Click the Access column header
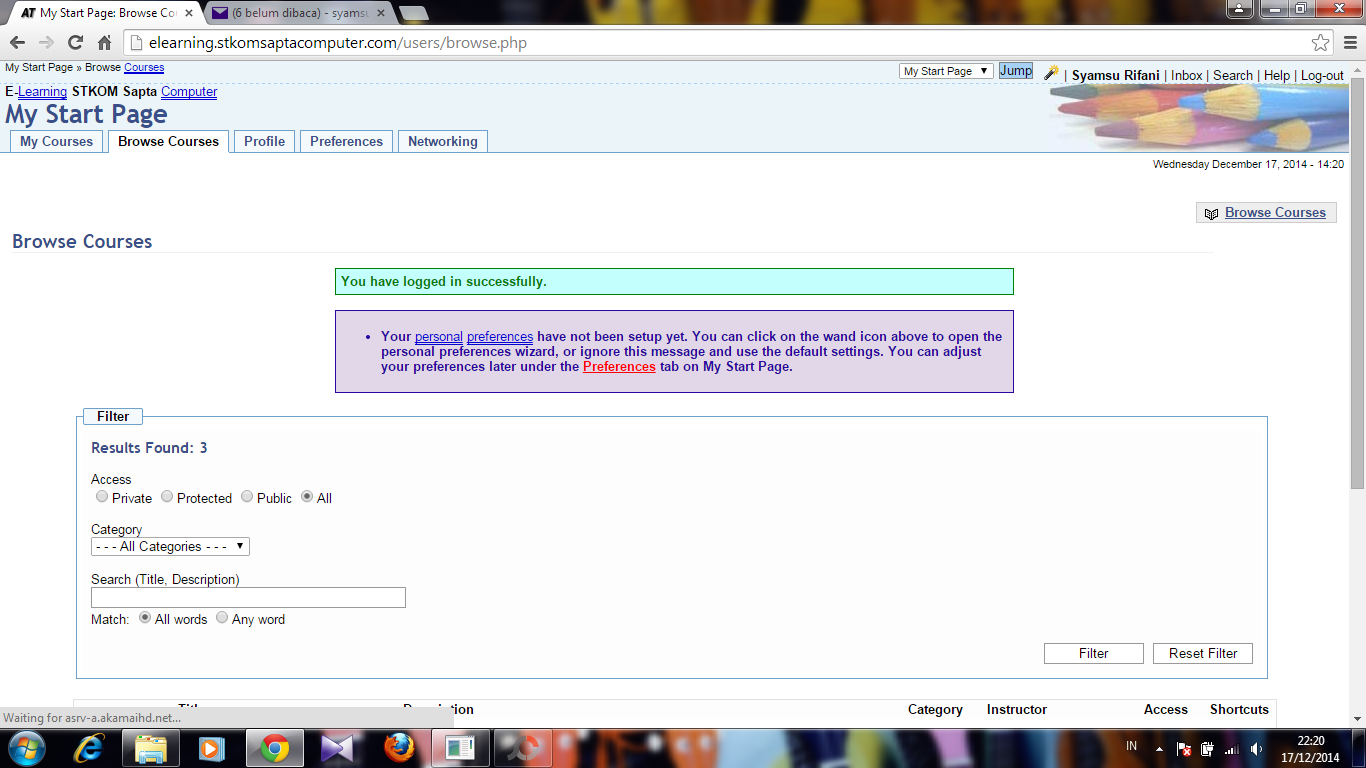 coord(1166,709)
